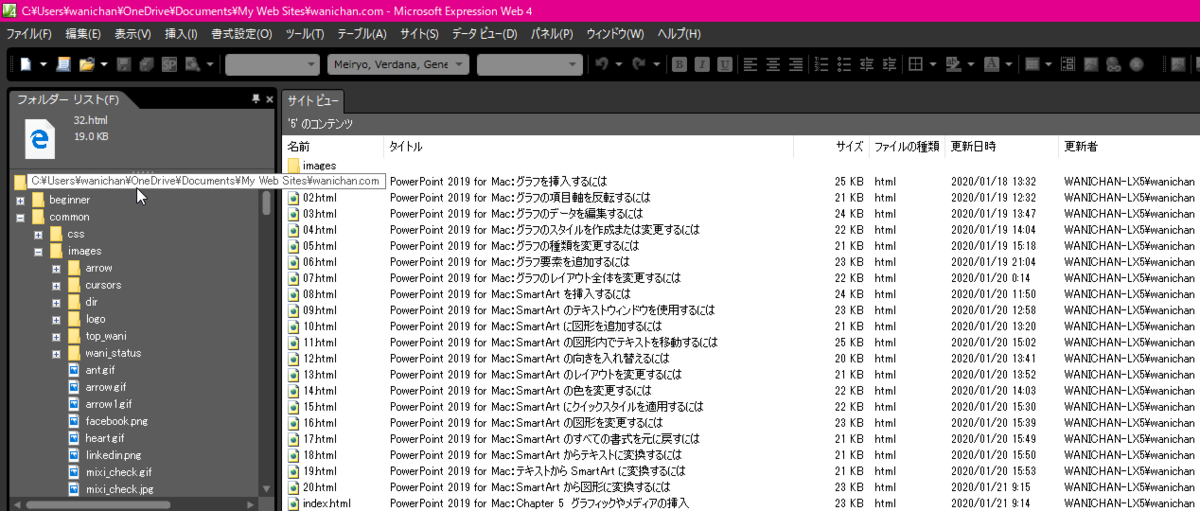
Task: Open the ファイル(F) menu
Action: pyautogui.click(x=29, y=34)
